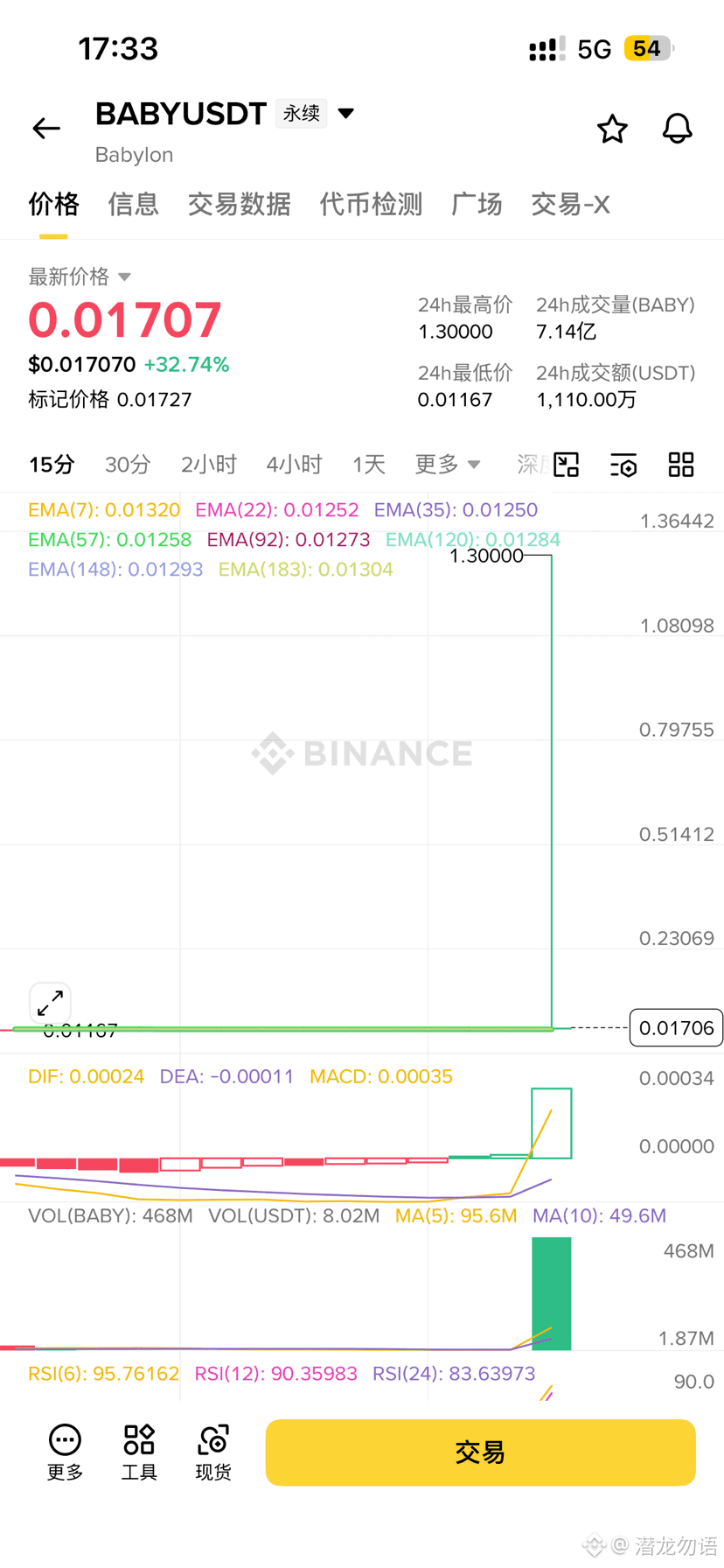The width and height of the screenshot is (724, 1568).
Task: Tap the DIF: 0.00024 value
Action: (x=86, y=1076)
